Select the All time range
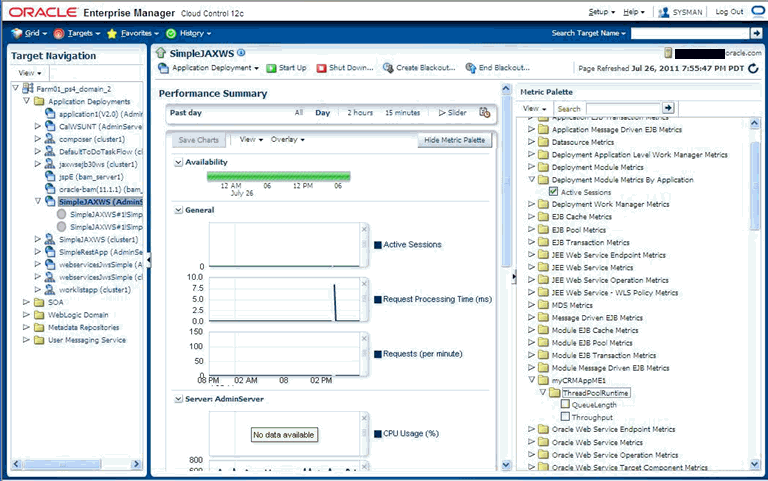Image resolution: width=768 pixels, height=481 pixels. point(299,113)
